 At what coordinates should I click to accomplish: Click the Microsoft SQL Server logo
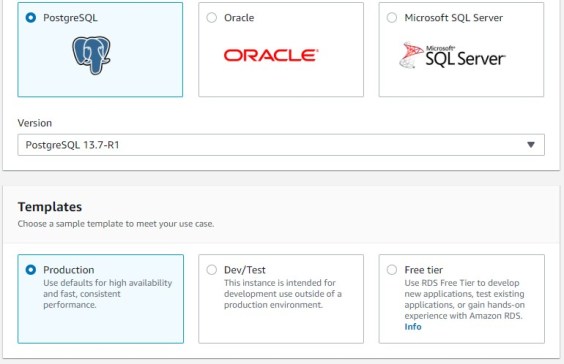pos(452,55)
